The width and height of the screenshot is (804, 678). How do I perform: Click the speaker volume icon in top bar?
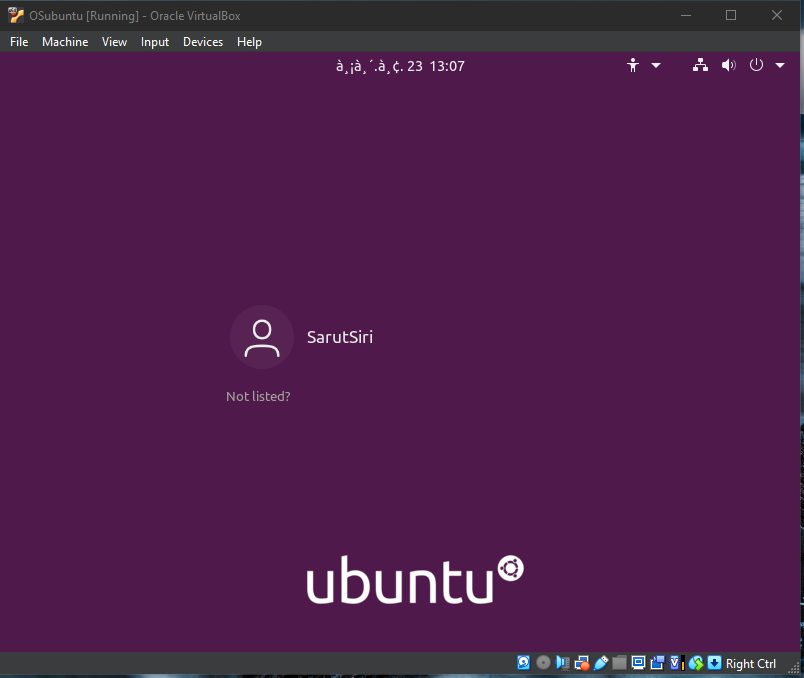pos(728,66)
